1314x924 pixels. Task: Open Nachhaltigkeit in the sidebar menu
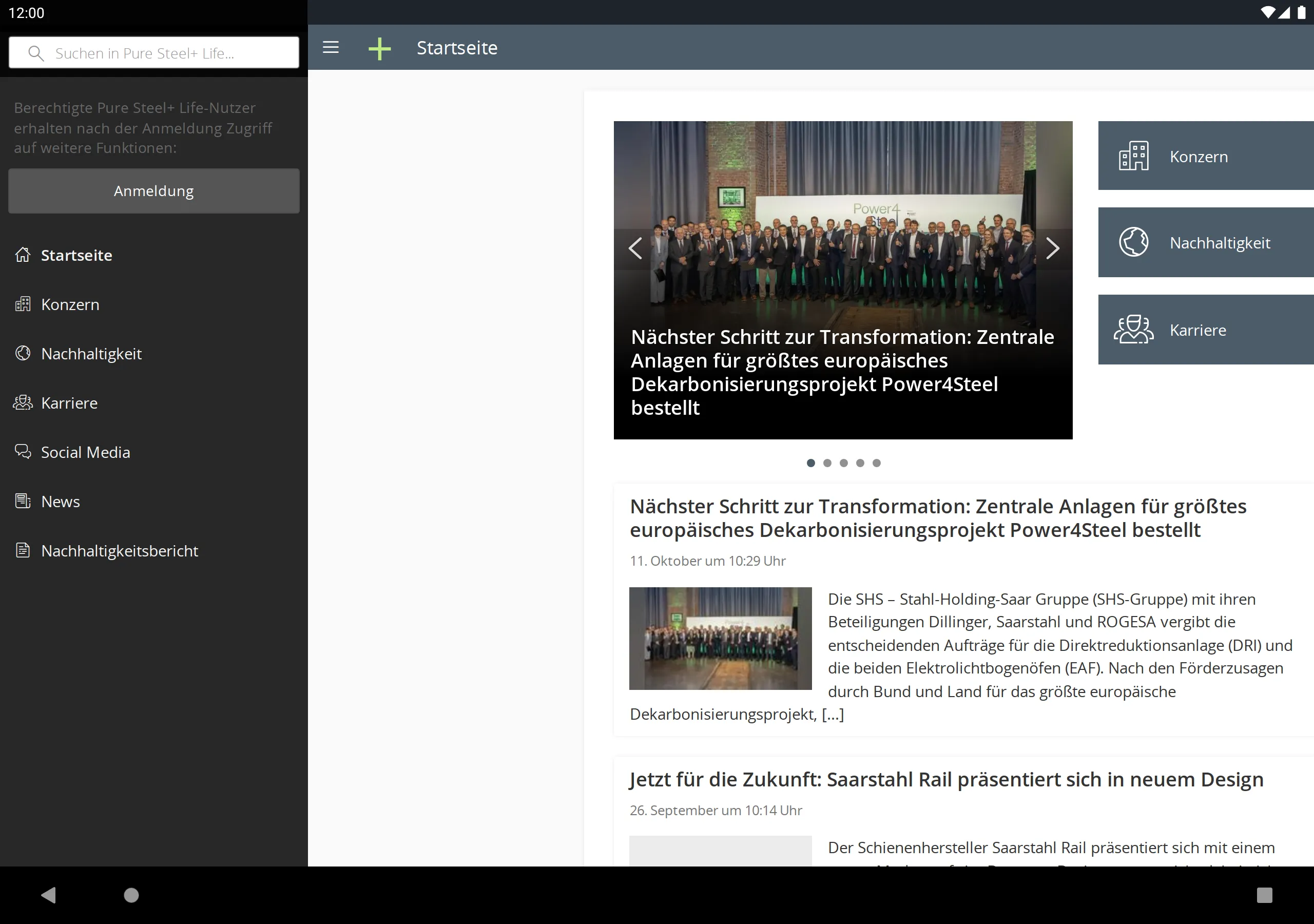click(x=154, y=353)
